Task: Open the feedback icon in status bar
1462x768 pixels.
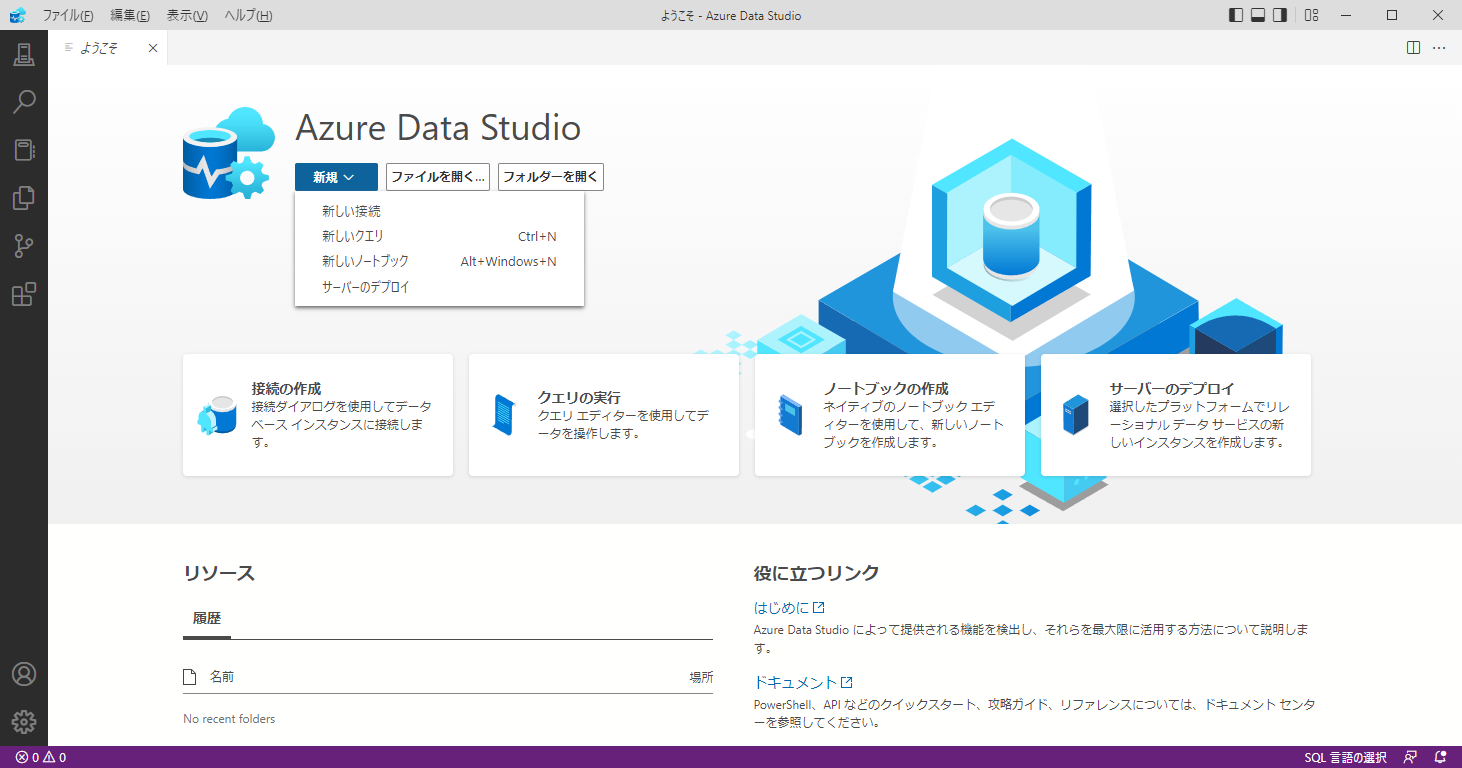Action: (x=1410, y=757)
